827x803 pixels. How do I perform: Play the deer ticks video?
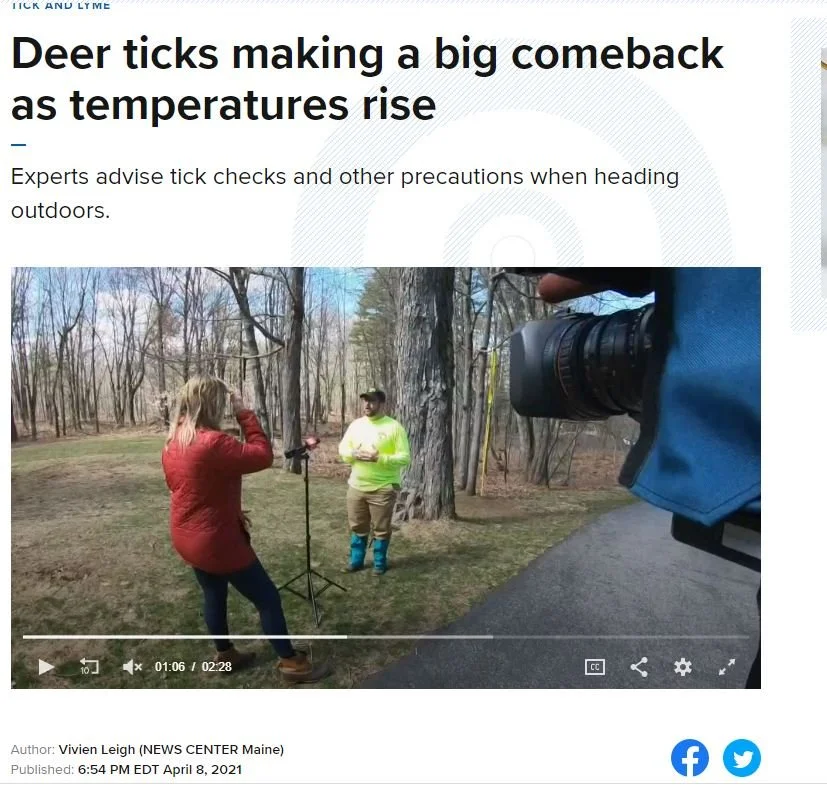tap(46, 667)
